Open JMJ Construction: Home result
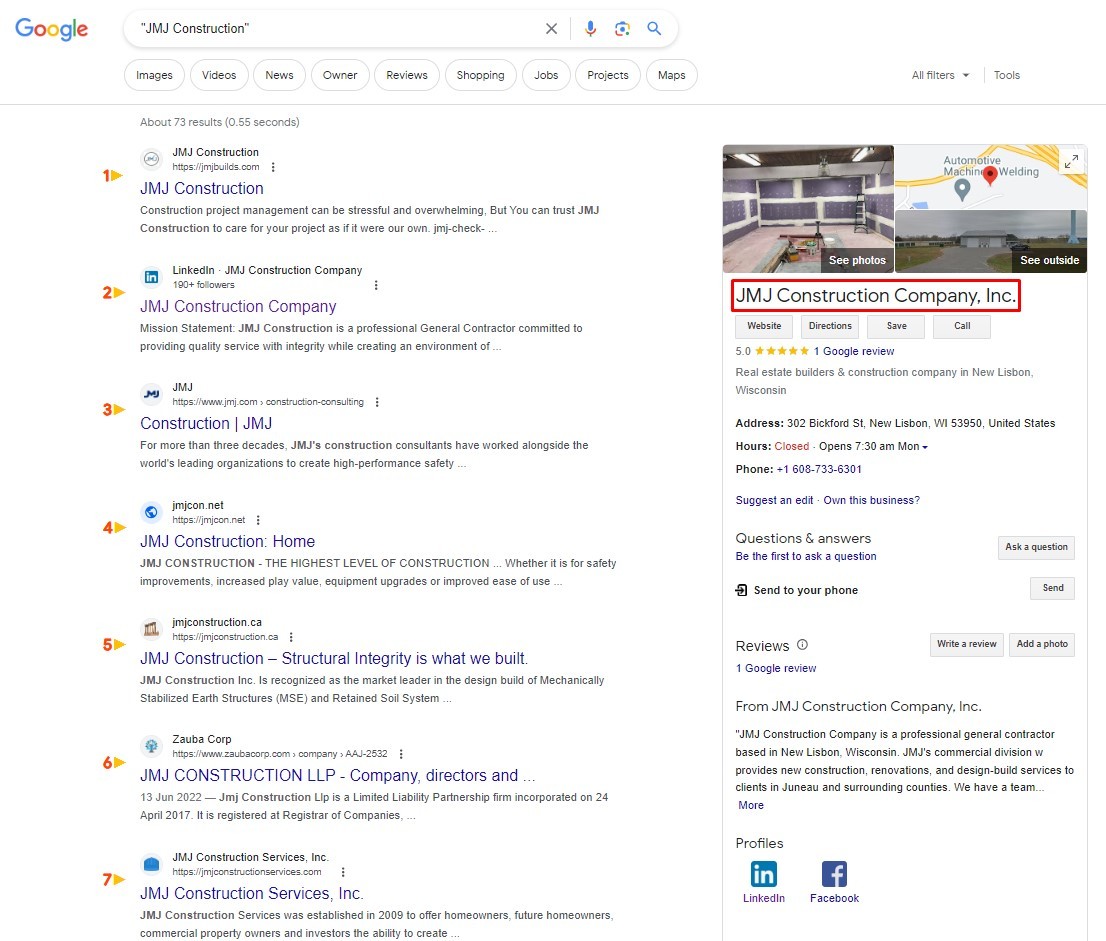1106x941 pixels. 227,542
